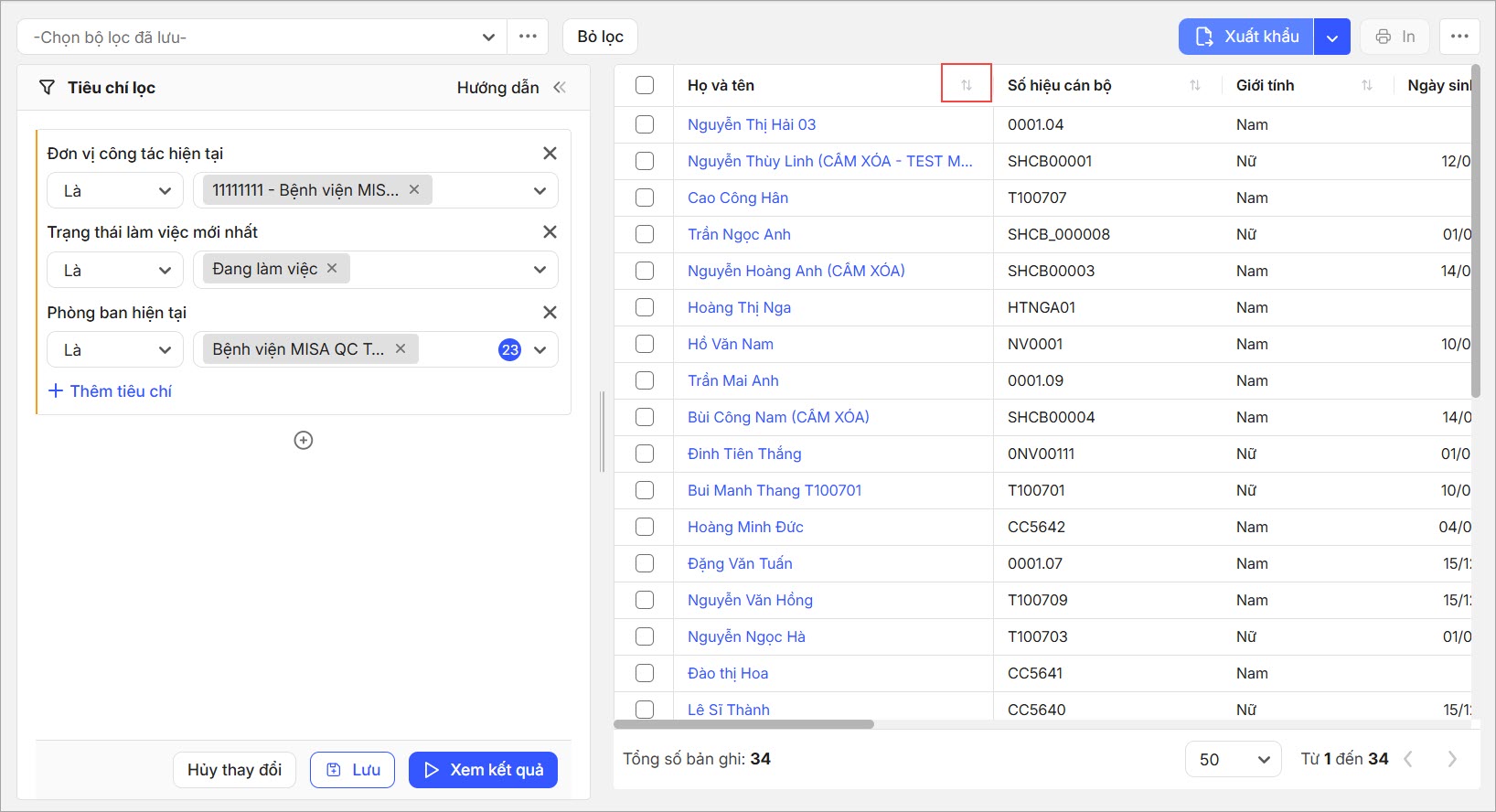Collapse the Tiêu chí lọc panel
The width and height of the screenshot is (1496, 812).
pyautogui.click(x=560, y=88)
